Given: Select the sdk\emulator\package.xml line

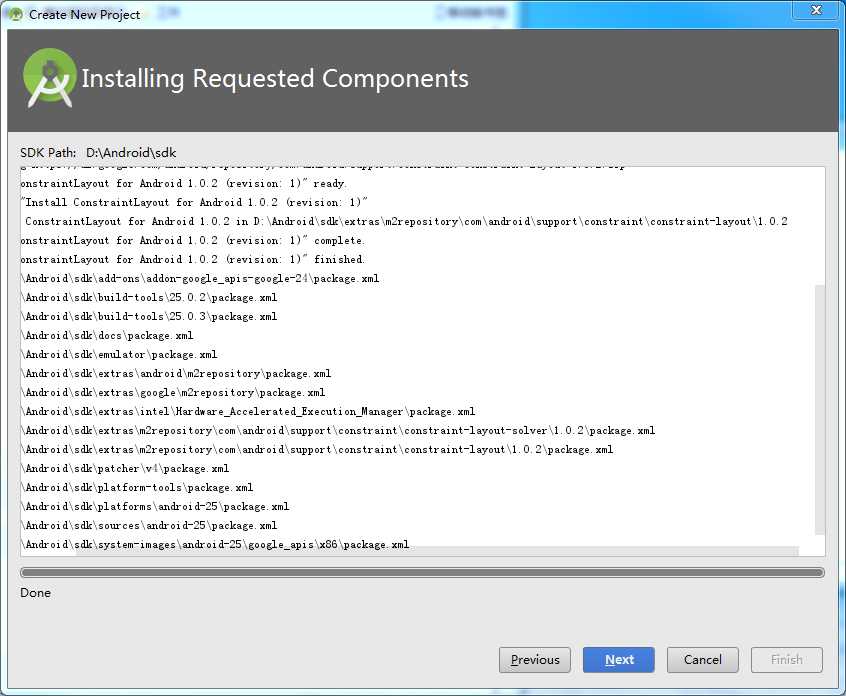Looking at the screenshot, I should coord(119,354).
